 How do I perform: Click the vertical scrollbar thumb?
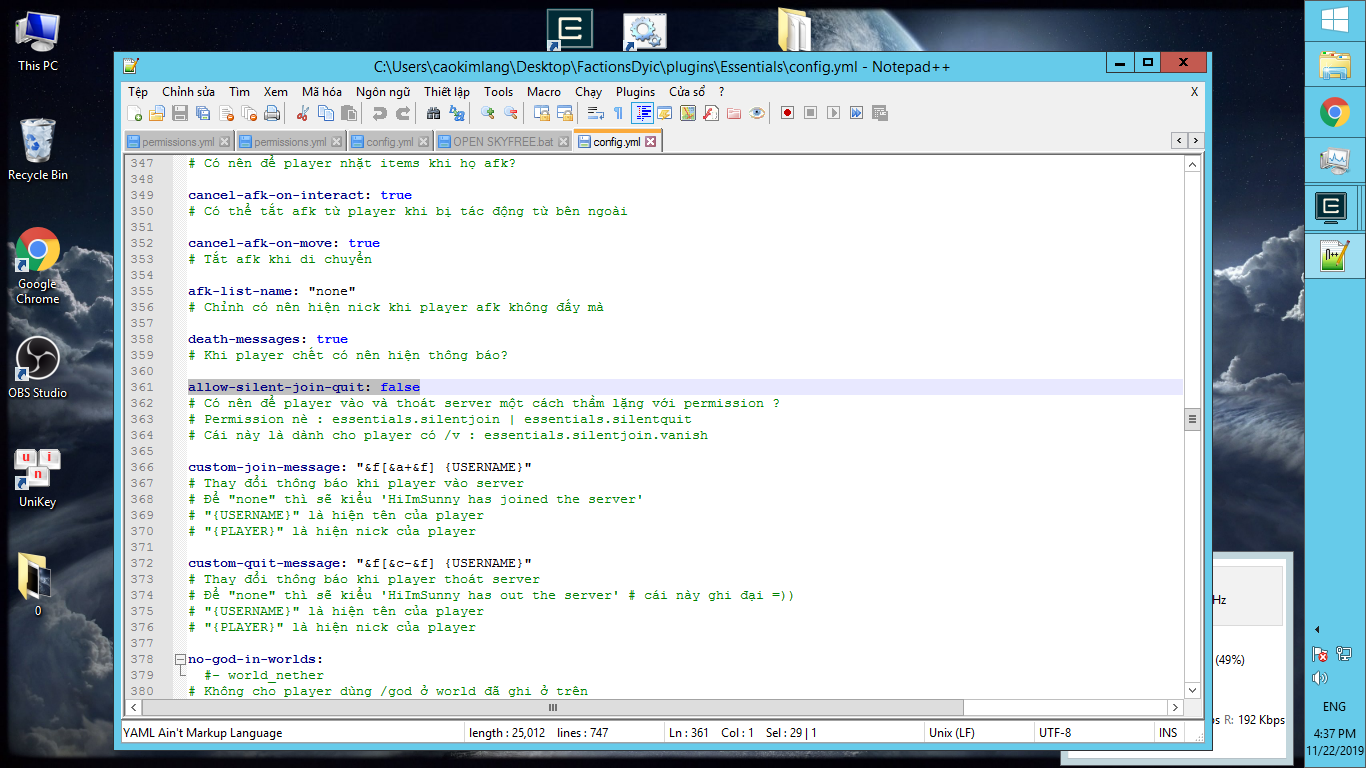(x=1192, y=420)
